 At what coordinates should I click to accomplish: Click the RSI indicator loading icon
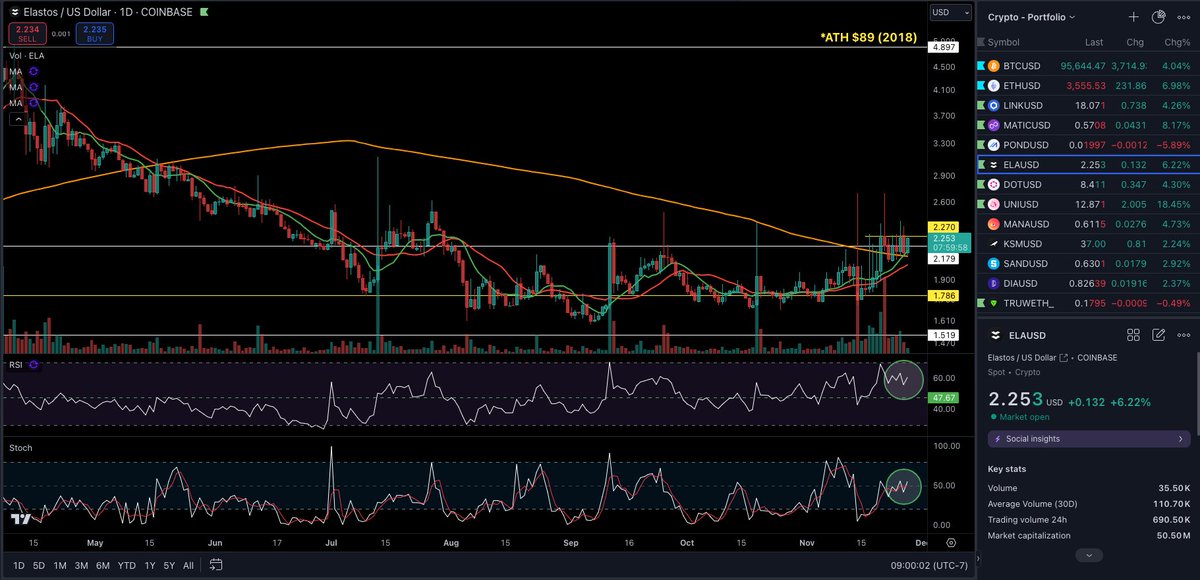tap(33, 365)
